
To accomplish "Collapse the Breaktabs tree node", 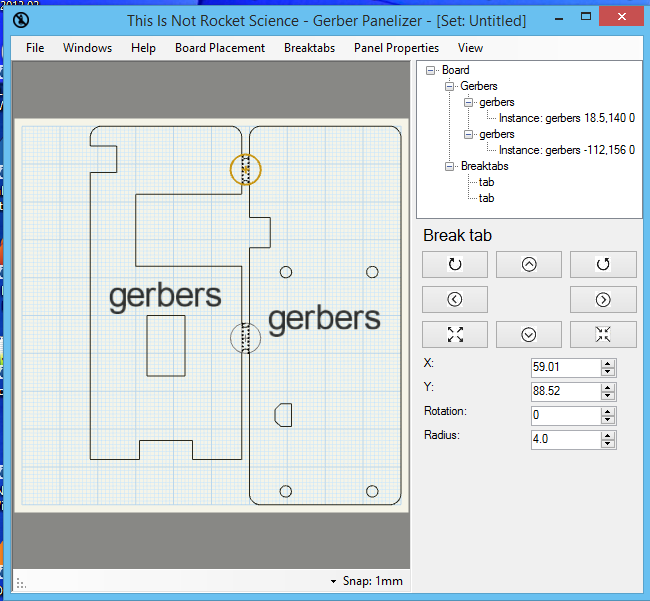I will click(449, 166).
